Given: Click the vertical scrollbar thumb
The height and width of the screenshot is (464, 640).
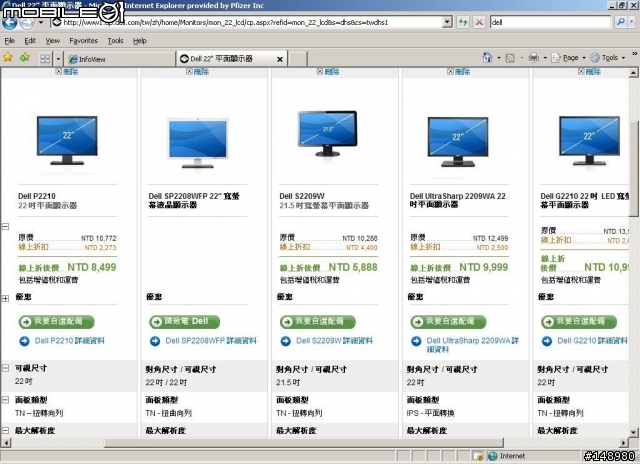Looking at the screenshot, I should pos(633,168).
